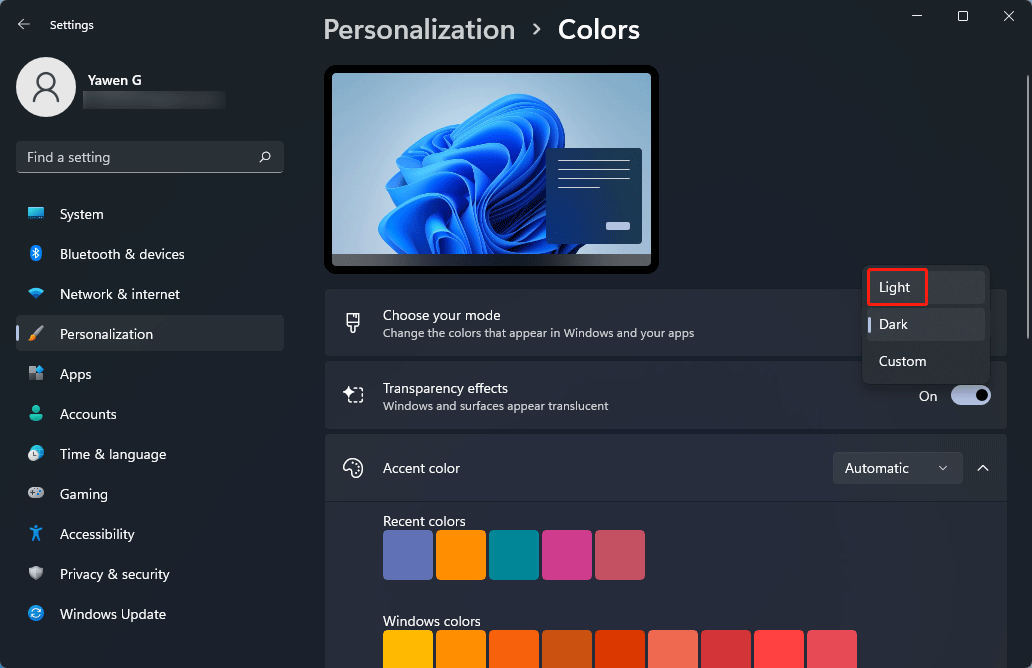This screenshot has width=1032, height=668.
Task: Open Accessibility settings
Action: [36, 534]
